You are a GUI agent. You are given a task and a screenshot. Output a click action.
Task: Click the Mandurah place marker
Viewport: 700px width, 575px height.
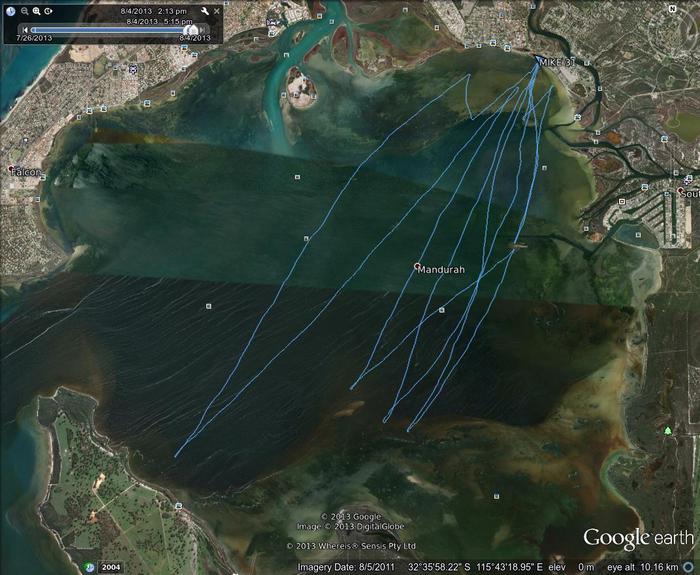coord(417,267)
